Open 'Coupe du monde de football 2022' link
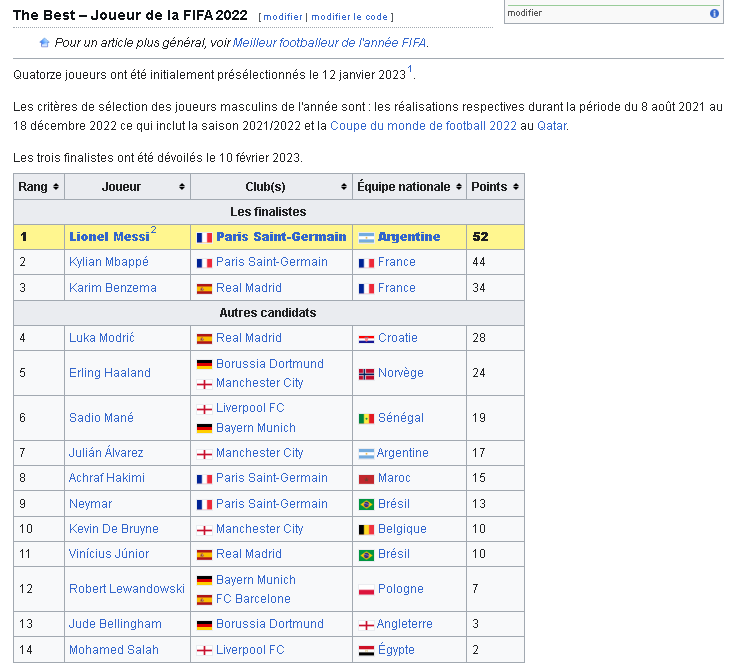Viewport: 737px width, 669px height. click(x=423, y=126)
